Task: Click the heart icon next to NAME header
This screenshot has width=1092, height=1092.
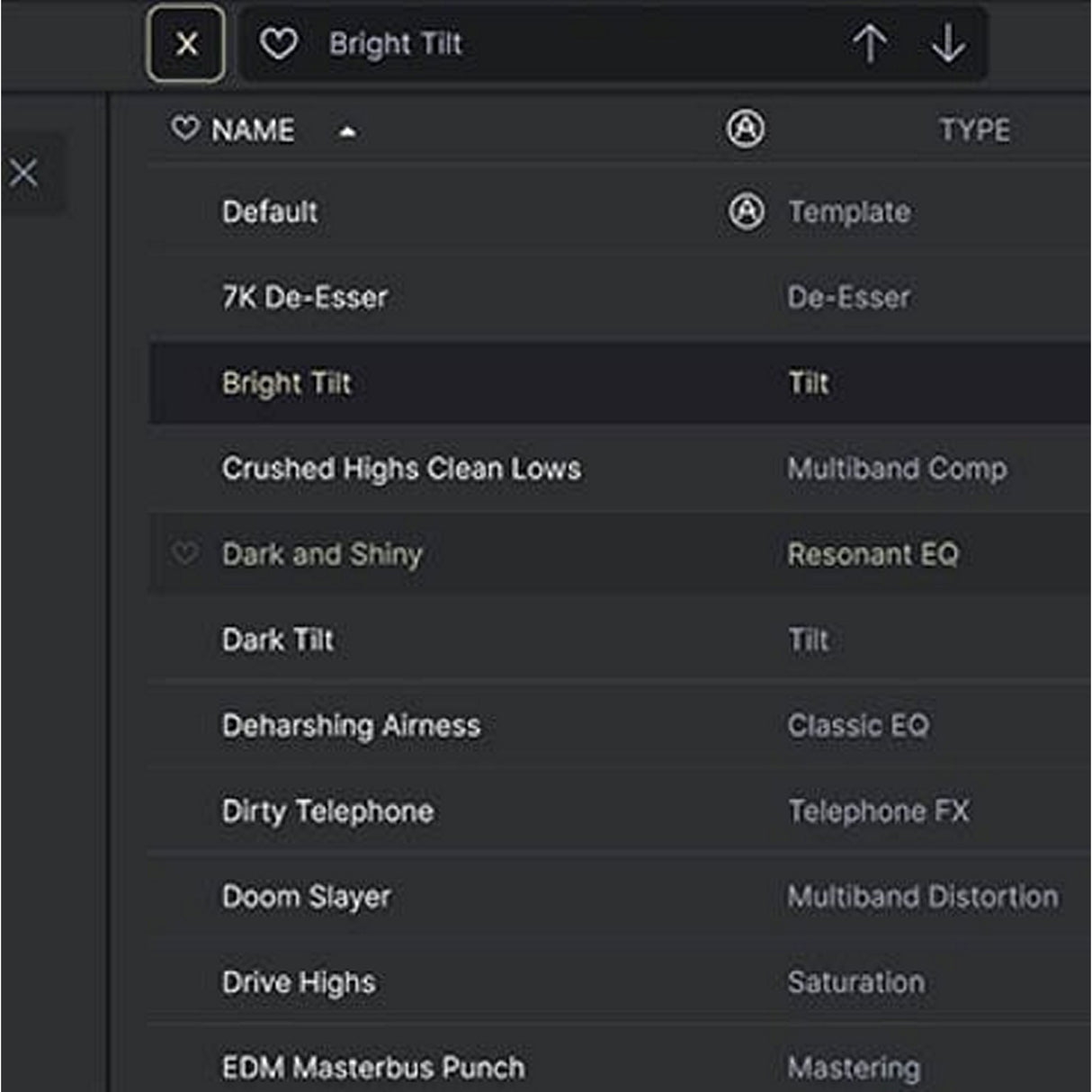Action: pos(183,130)
